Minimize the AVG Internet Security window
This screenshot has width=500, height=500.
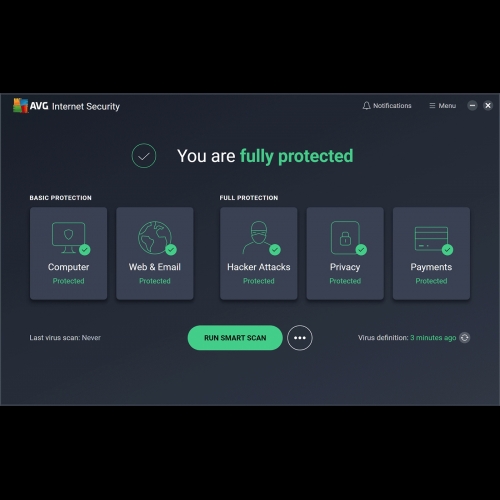[x=472, y=106]
